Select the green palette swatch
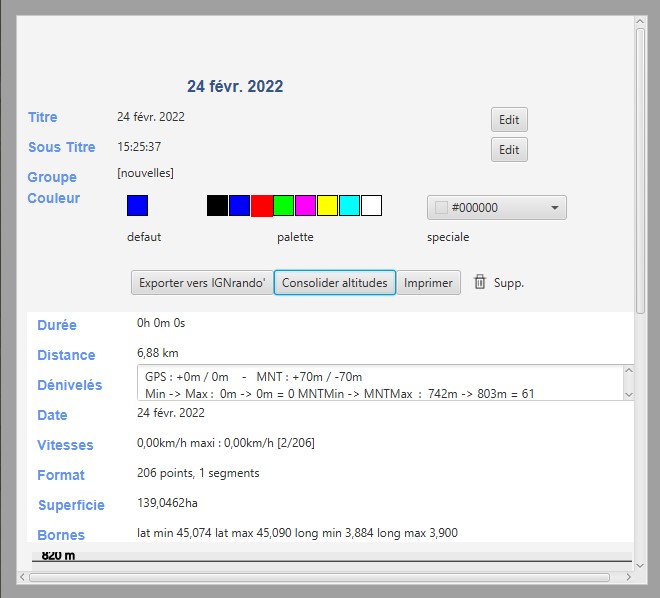The image size is (660, 598). 284,206
